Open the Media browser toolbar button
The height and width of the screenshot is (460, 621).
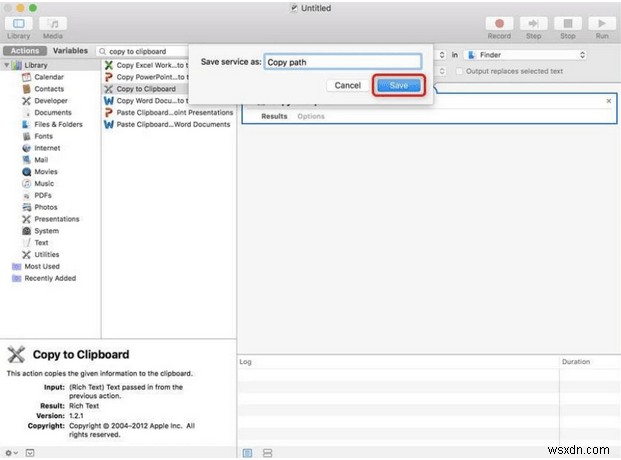tap(53, 24)
